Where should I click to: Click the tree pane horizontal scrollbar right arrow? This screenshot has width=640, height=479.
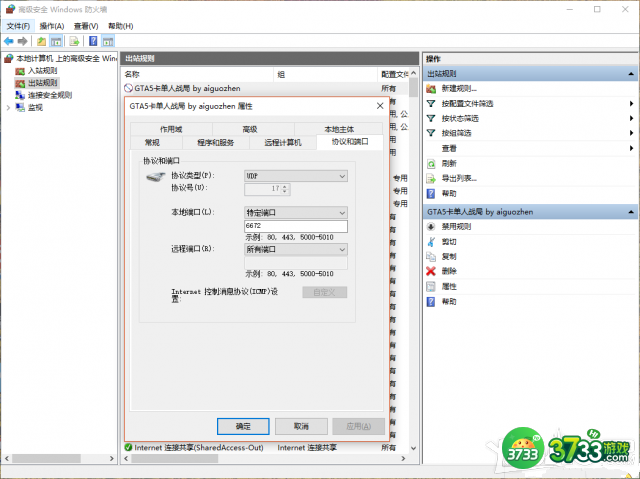(x=111, y=459)
